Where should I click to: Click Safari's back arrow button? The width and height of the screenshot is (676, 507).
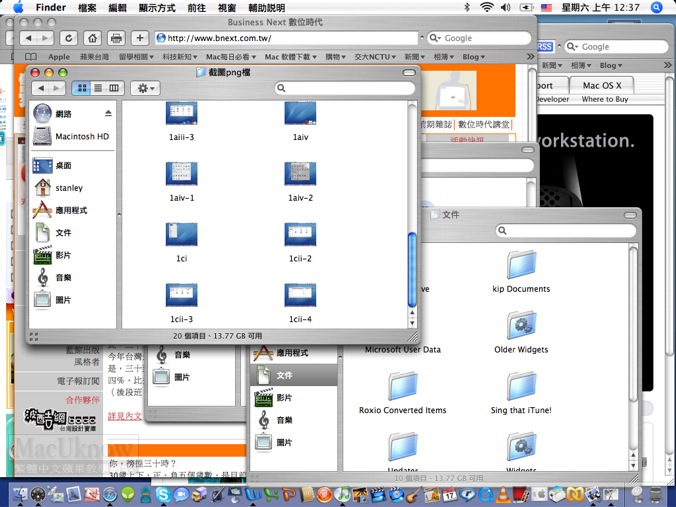coord(28,38)
